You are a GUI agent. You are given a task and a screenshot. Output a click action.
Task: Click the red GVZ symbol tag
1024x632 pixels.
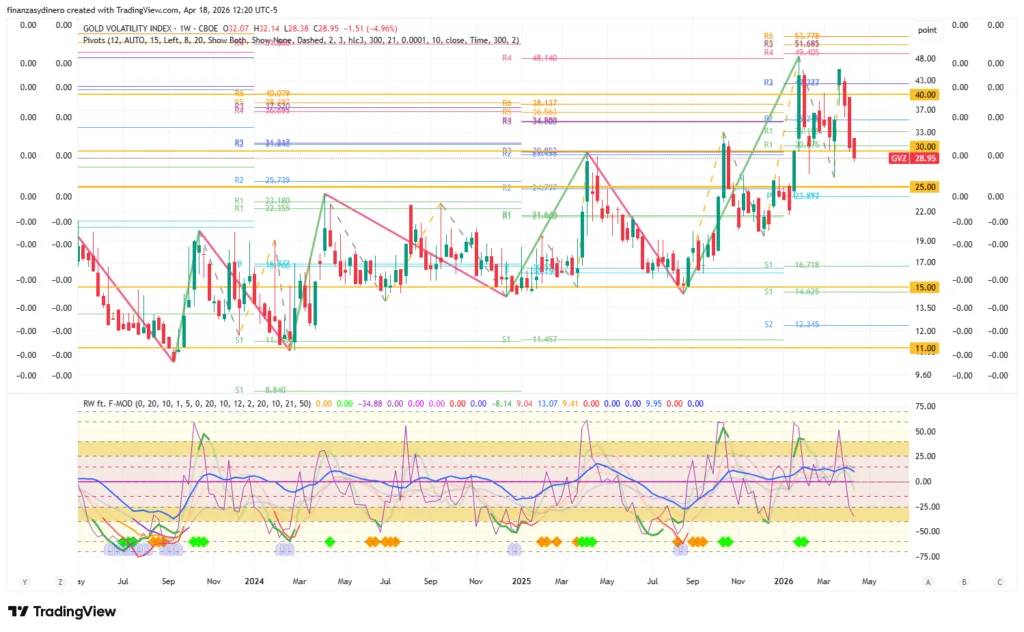point(899,159)
